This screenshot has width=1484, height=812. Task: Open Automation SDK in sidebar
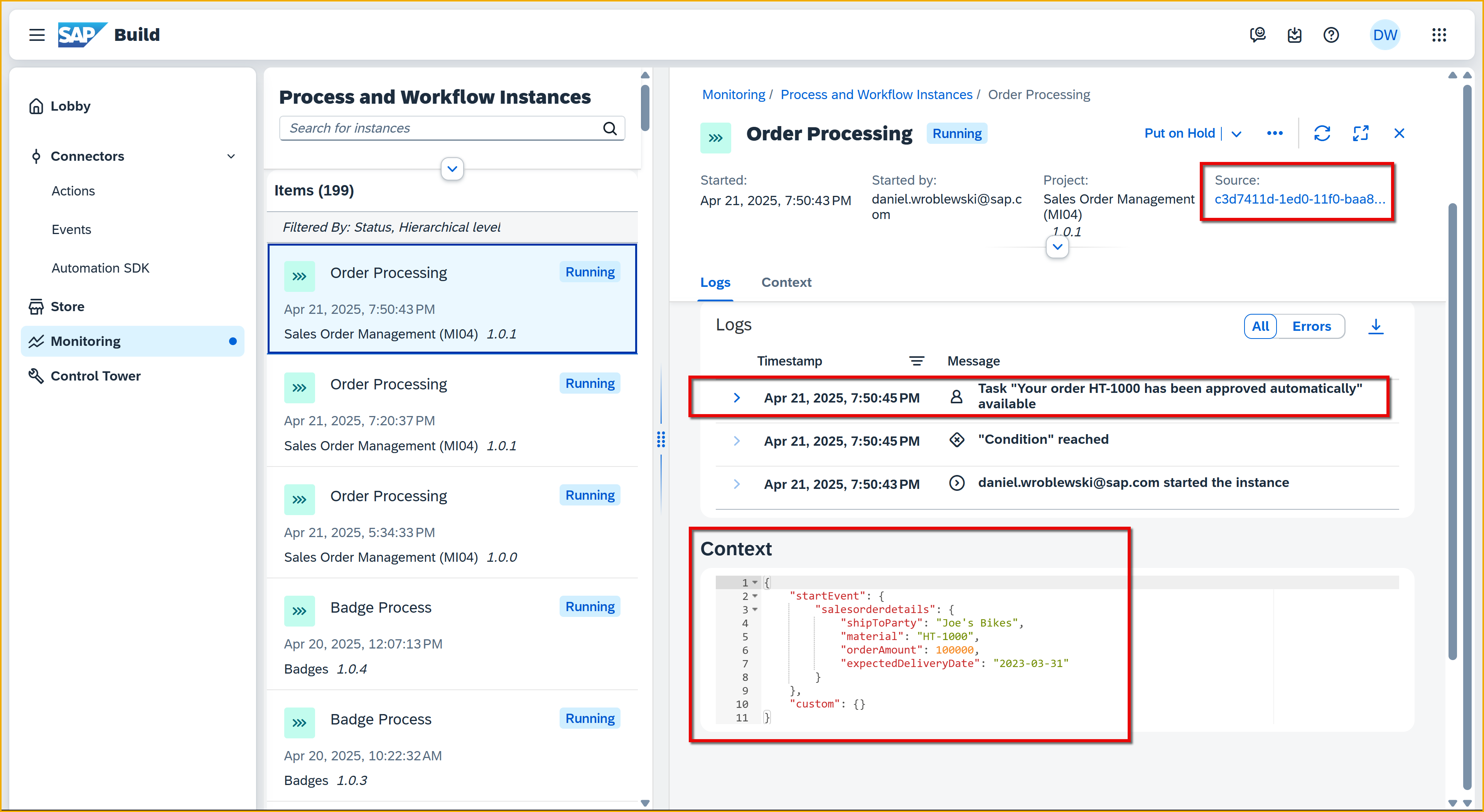pyautogui.click(x=100, y=268)
